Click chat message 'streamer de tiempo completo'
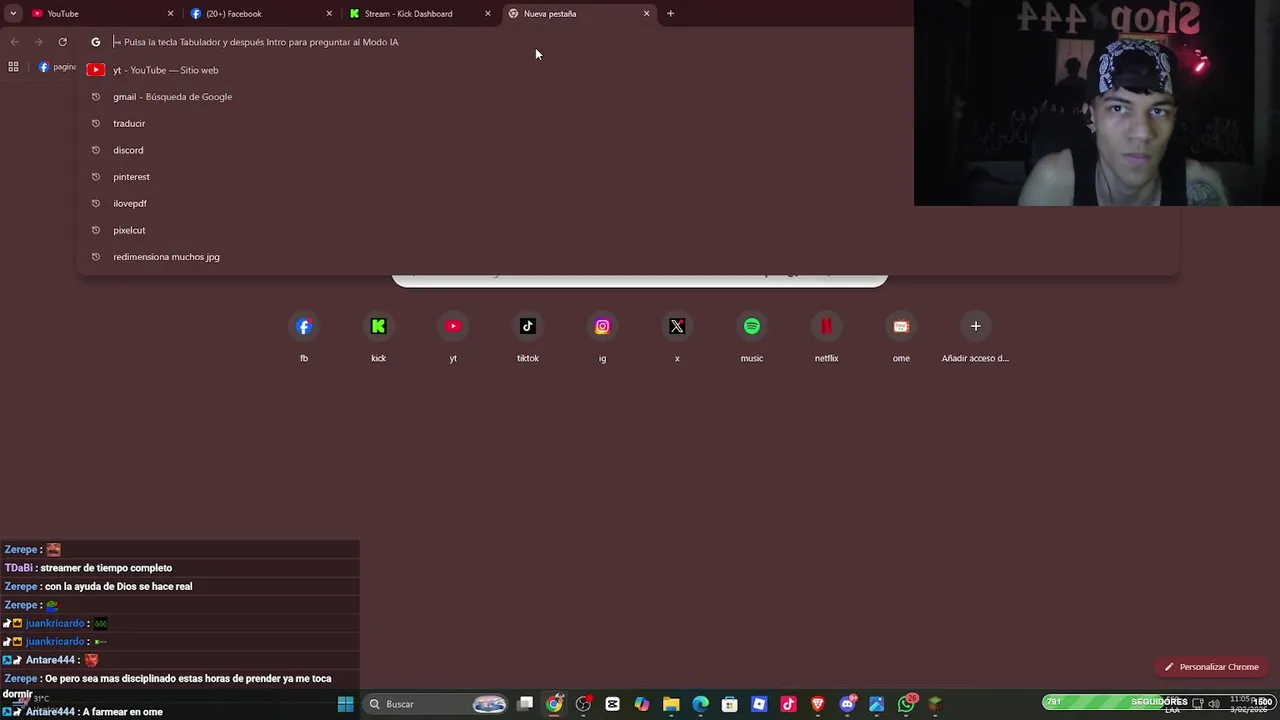Viewport: 1280px width, 720px height. point(106,568)
